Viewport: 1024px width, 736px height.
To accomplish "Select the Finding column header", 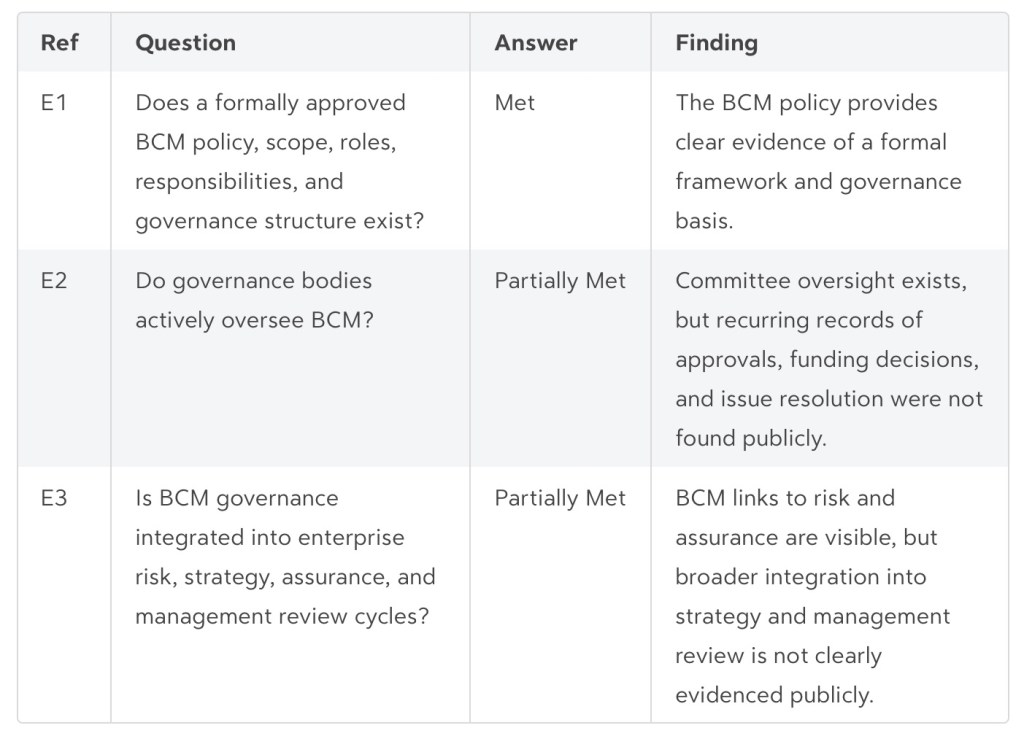I will pos(716,43).
